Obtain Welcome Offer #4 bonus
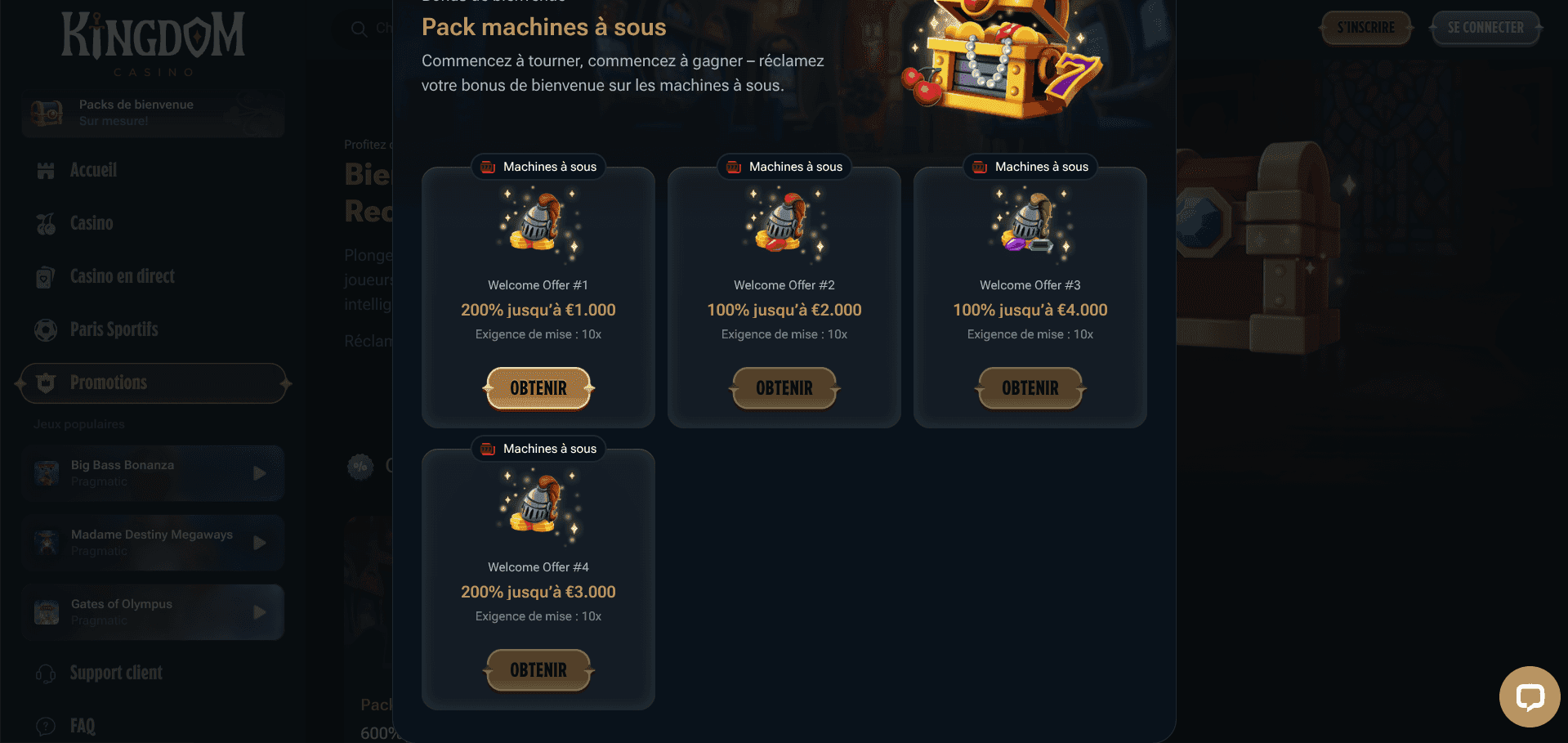 [x=538, y=670]
